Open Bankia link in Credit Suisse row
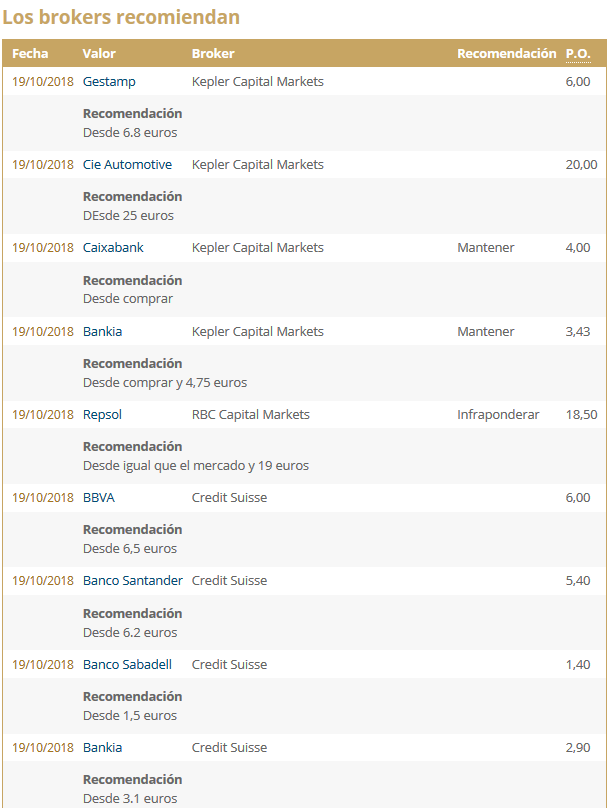 (x=102, y=747)
